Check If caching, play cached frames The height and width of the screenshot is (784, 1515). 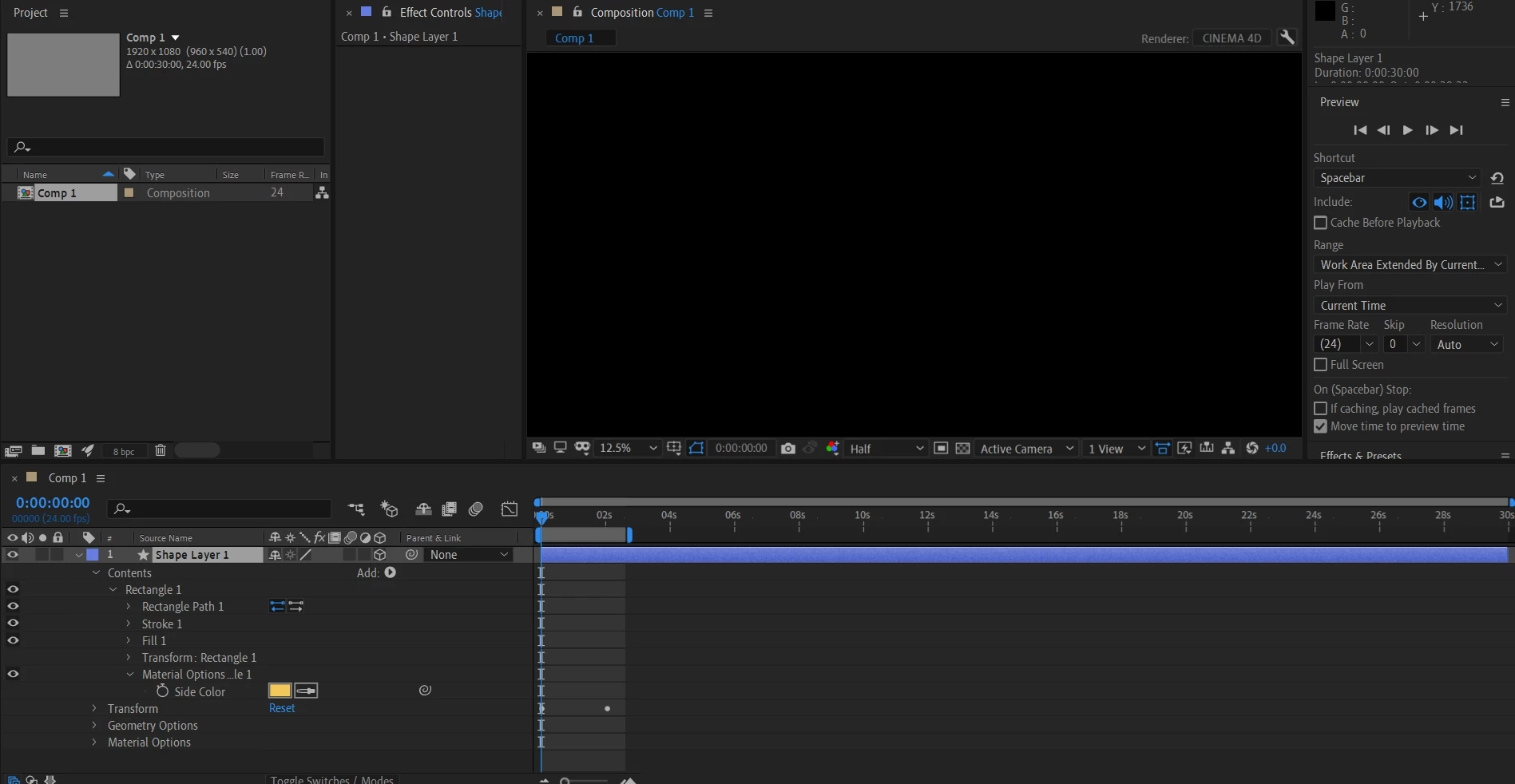coord(1320,409)
